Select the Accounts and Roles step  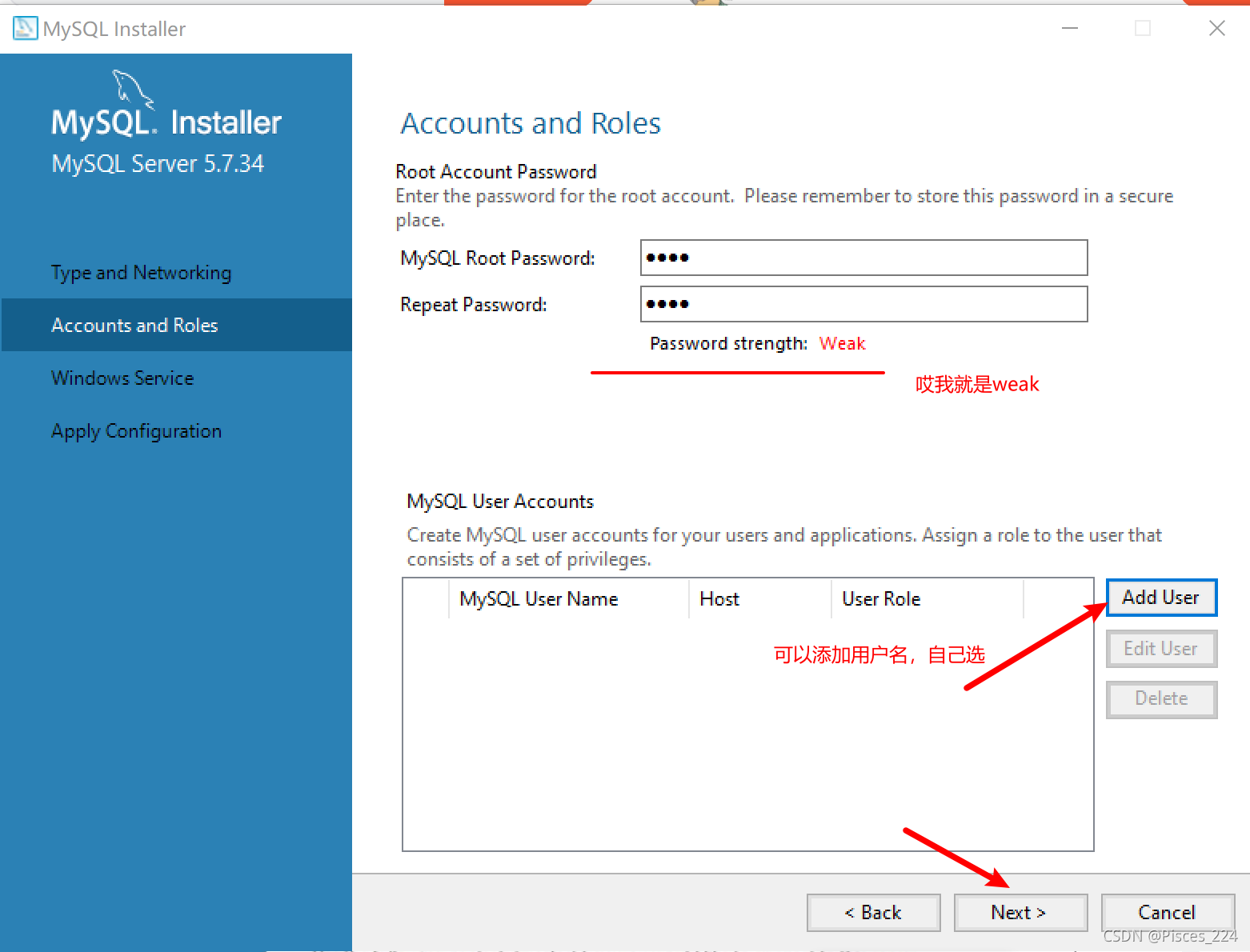(x=177, y=325)
